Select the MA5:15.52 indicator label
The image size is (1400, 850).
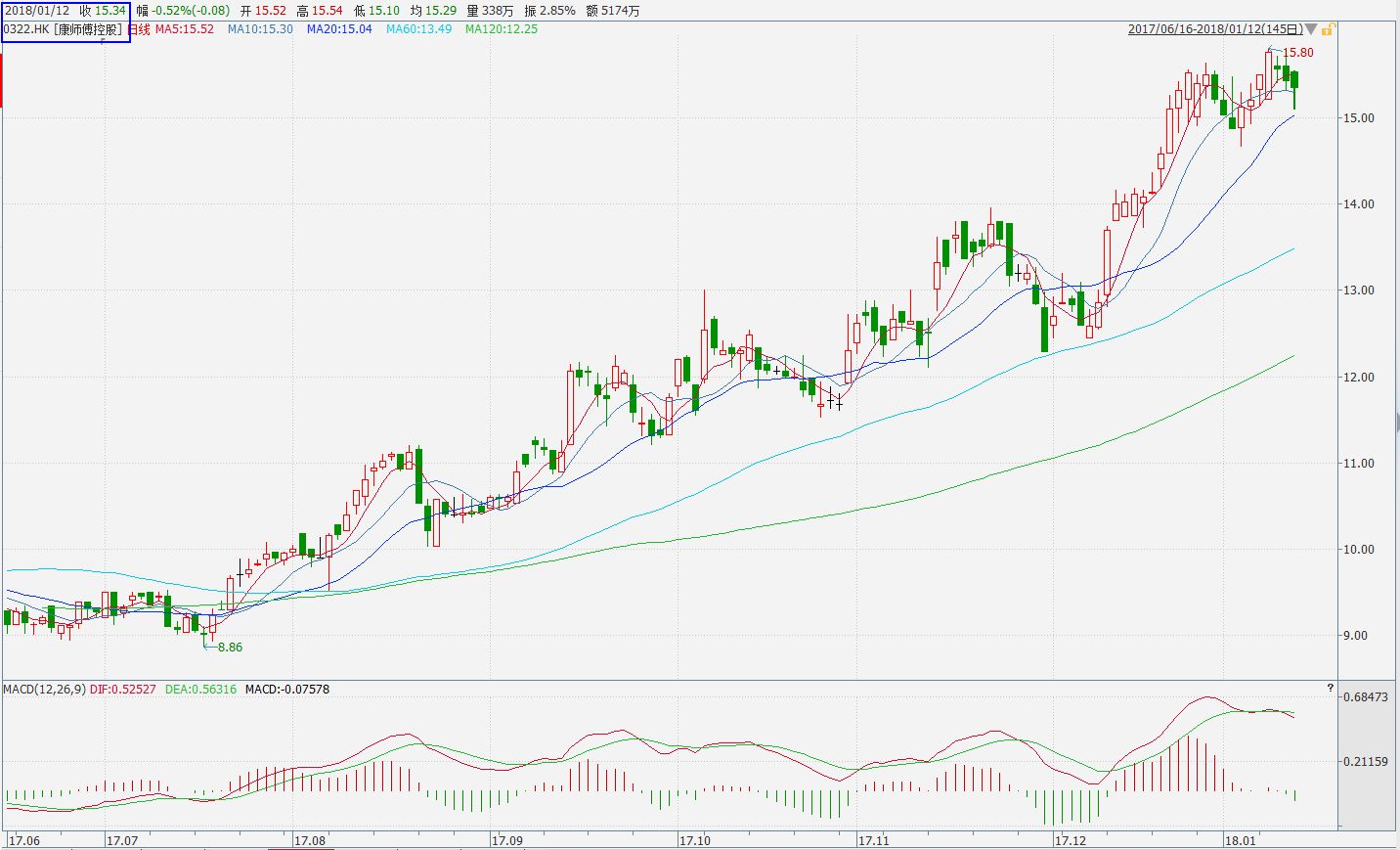click(x=185, y=29)
